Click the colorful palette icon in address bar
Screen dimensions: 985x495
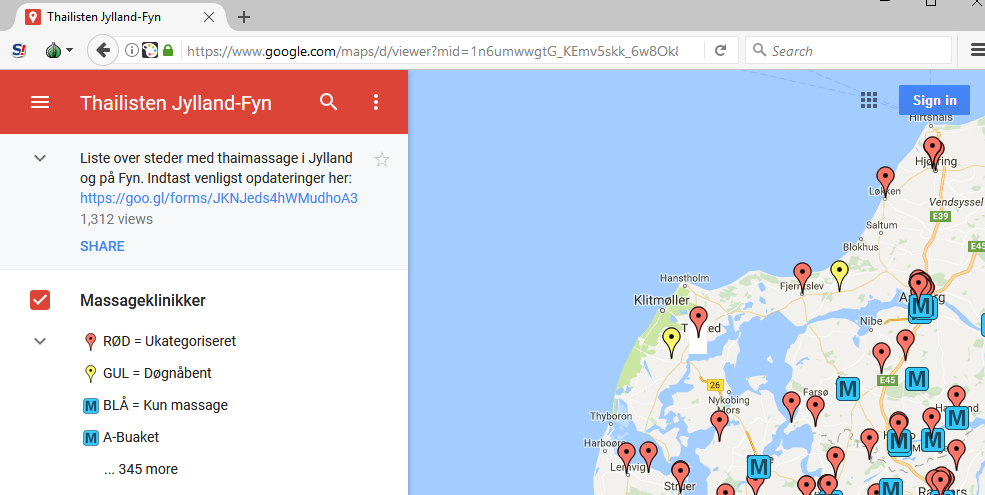[x=150, y=50]
